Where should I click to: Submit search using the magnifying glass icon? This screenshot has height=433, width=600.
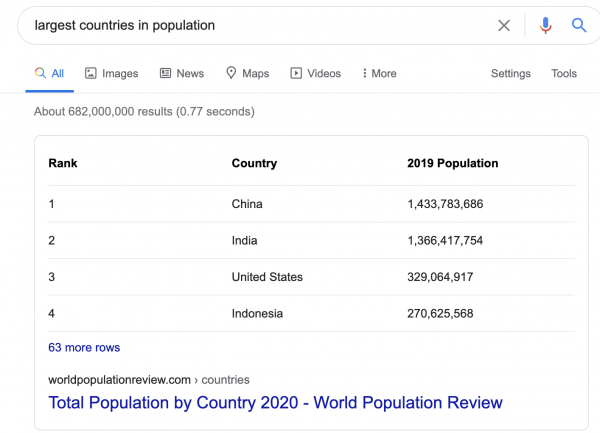[x=579, y=25]
